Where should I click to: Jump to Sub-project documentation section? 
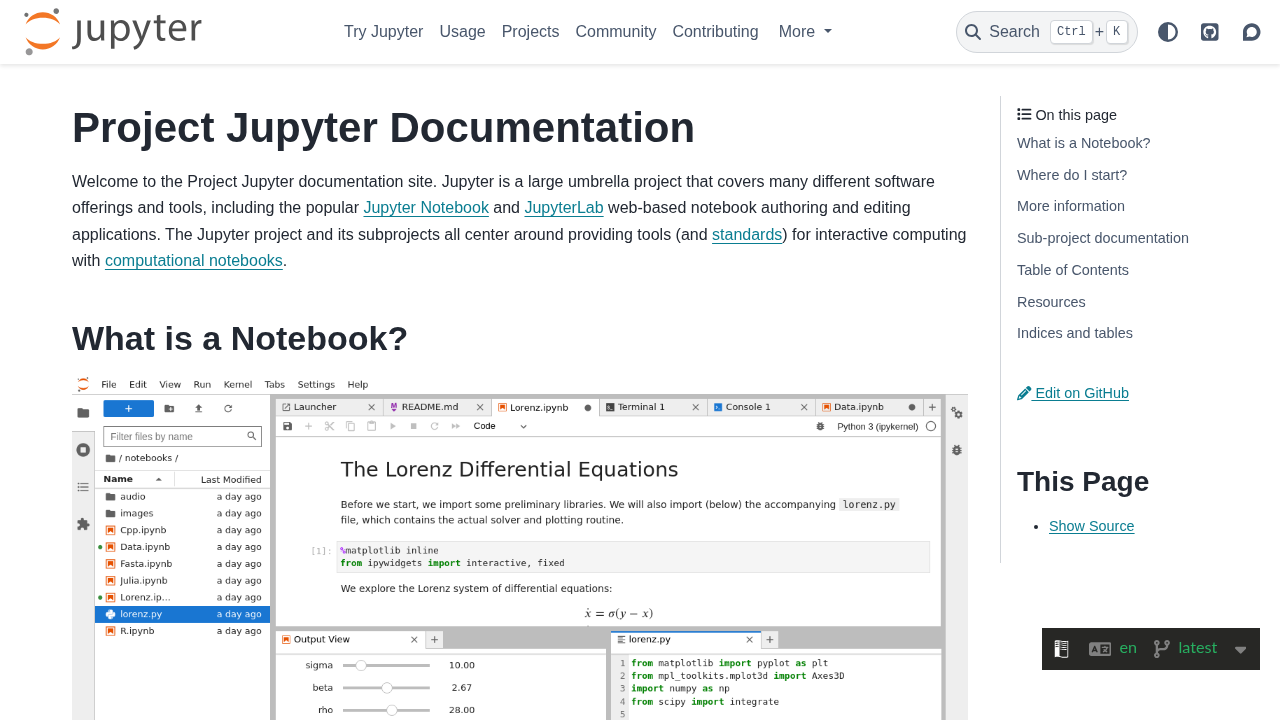1102,238
